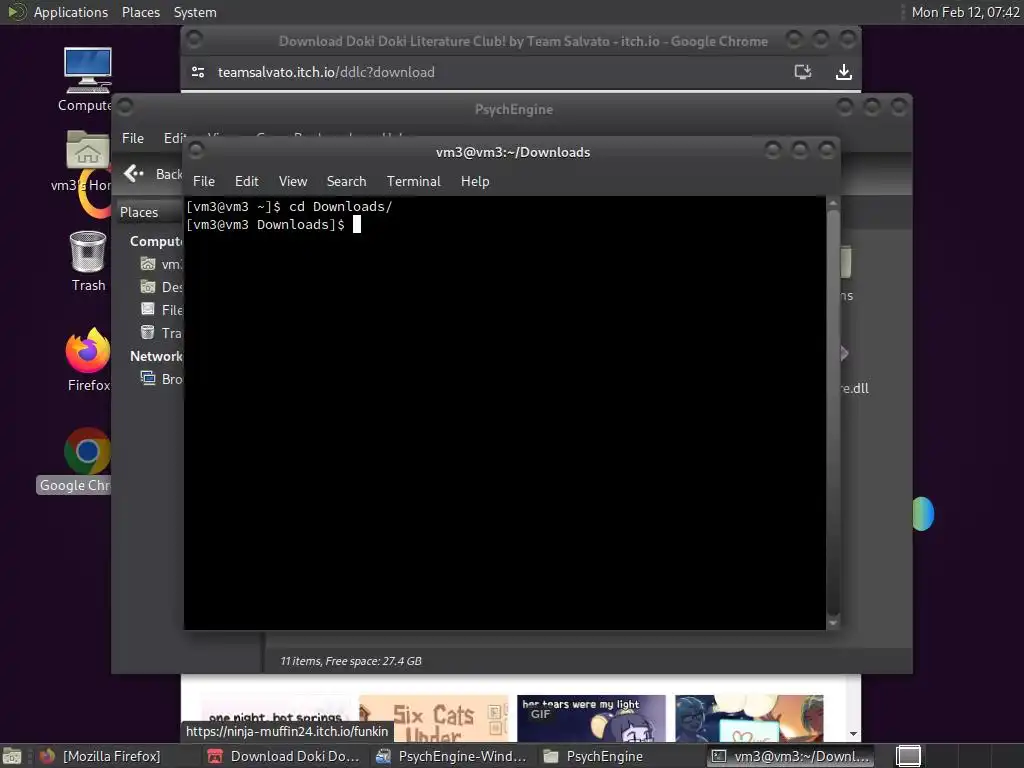The width and height of the screenshot is (1024, 768).
Task: Select the File System entry in sidebar
Action: [161, 310]
